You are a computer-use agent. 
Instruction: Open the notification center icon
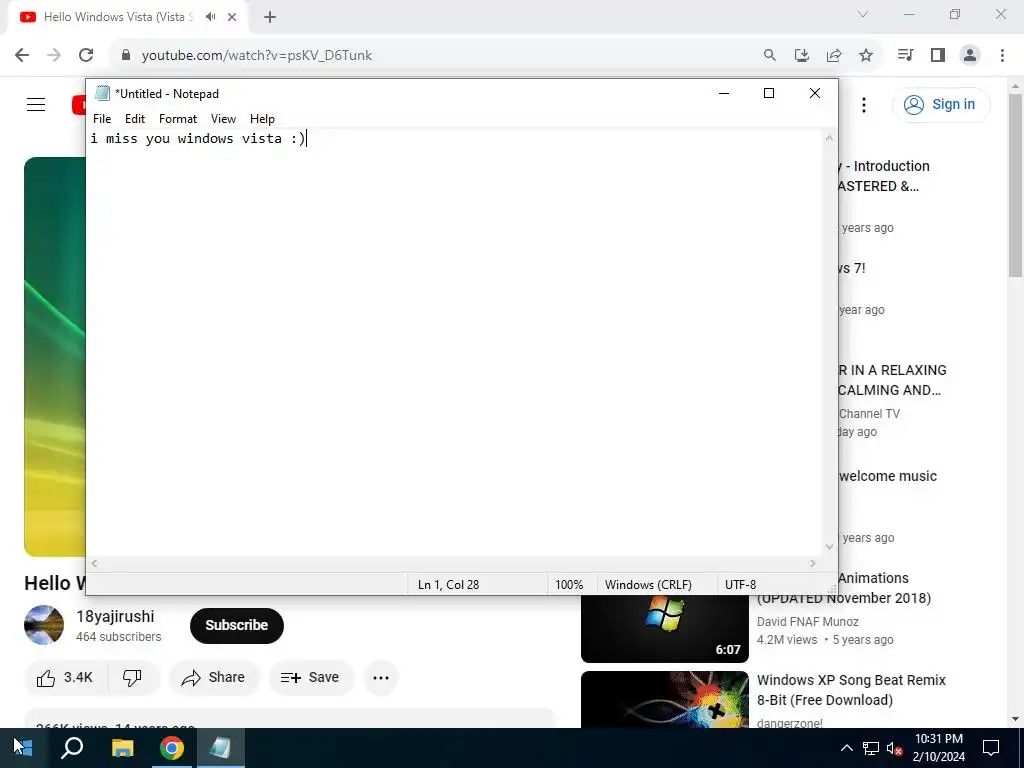tap(991, 748)
